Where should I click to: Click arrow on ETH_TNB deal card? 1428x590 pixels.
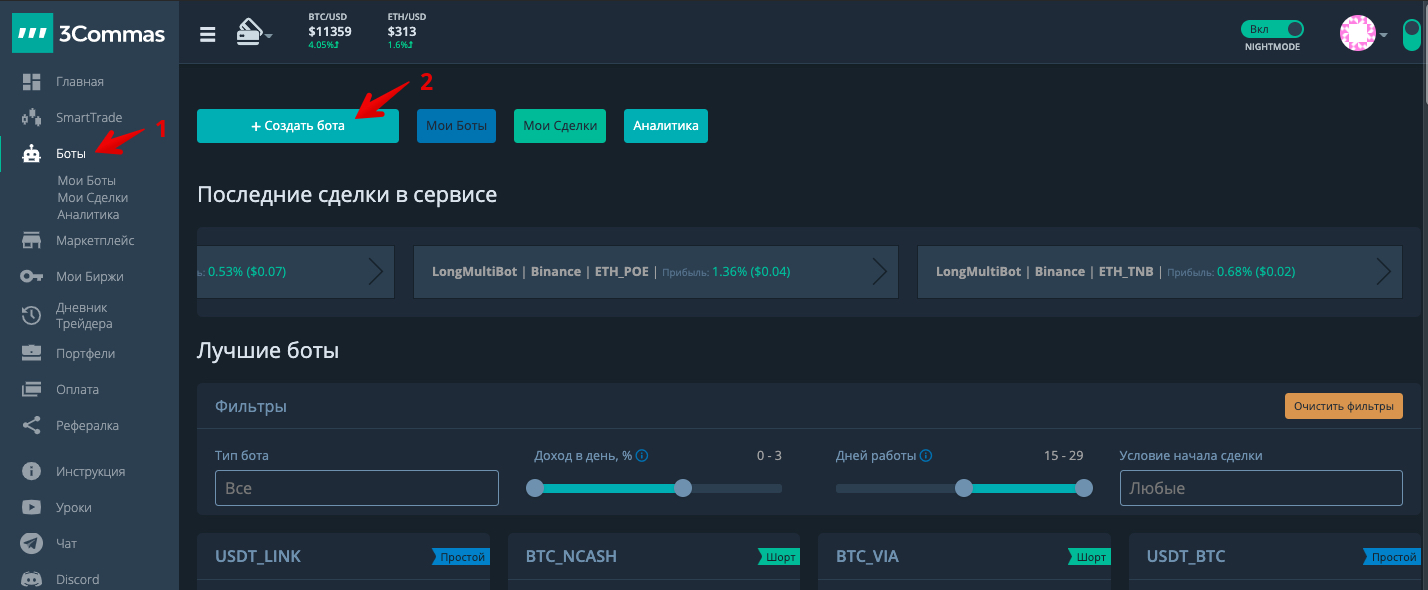point(1384,272)
